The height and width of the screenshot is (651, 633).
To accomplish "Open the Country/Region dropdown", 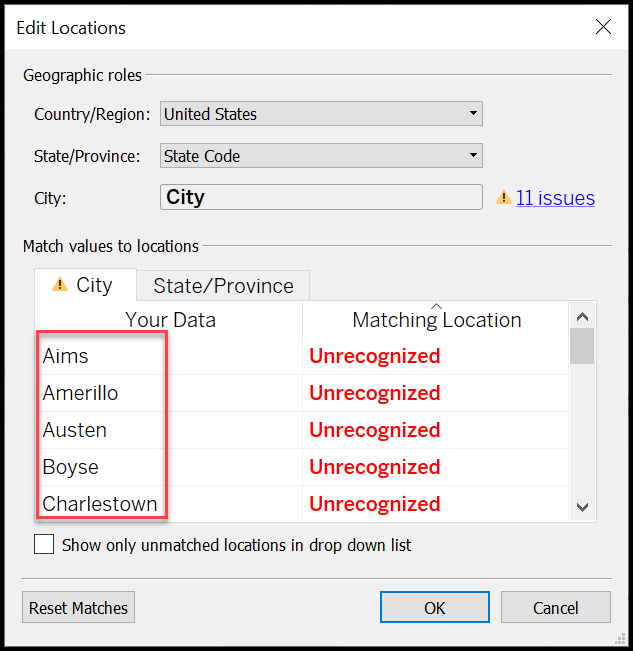I will 321,114.
